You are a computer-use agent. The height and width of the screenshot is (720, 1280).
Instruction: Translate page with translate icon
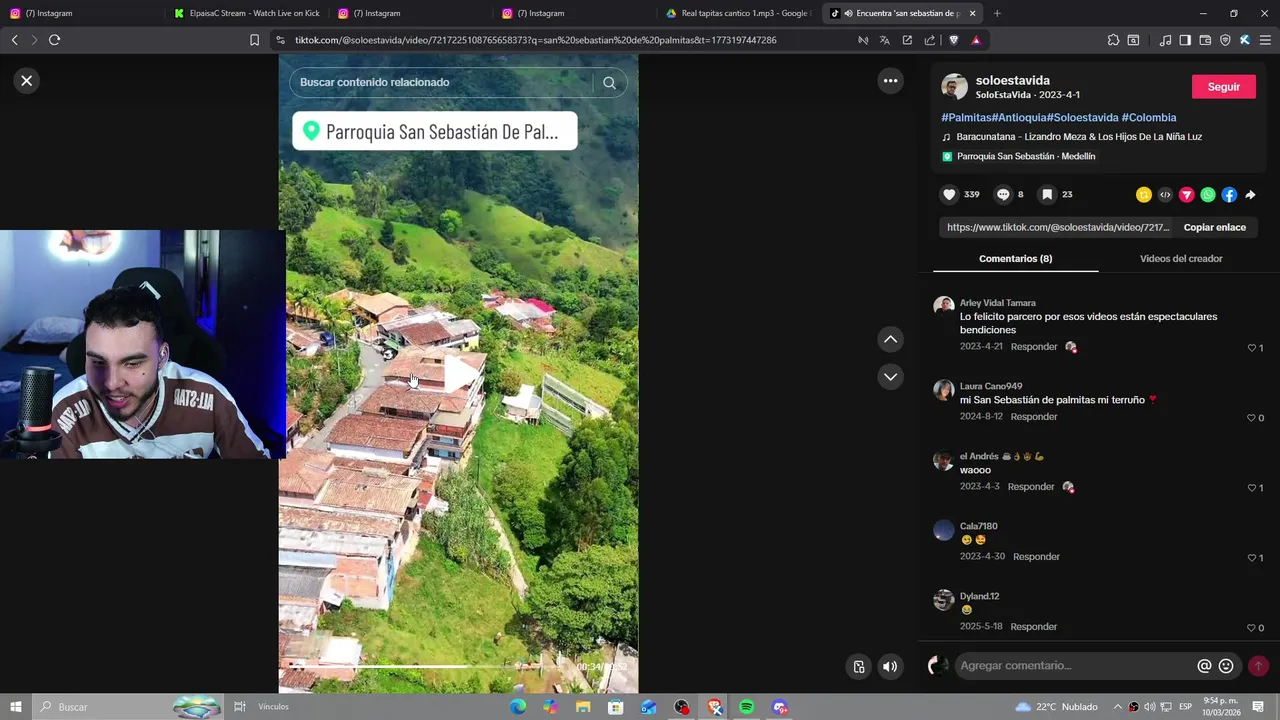coord(885,40)
